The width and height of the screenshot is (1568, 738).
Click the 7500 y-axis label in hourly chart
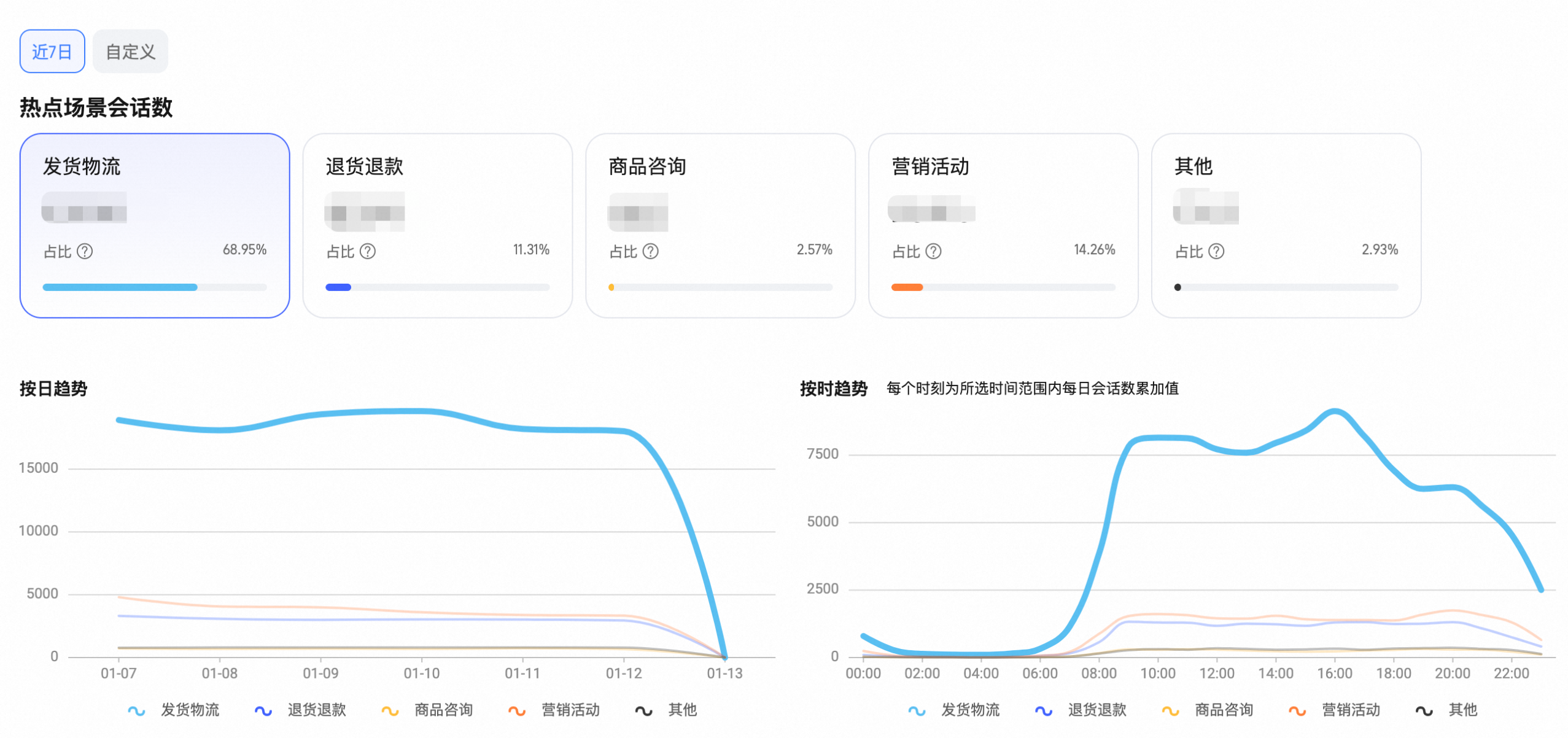(x=823, y=454)
